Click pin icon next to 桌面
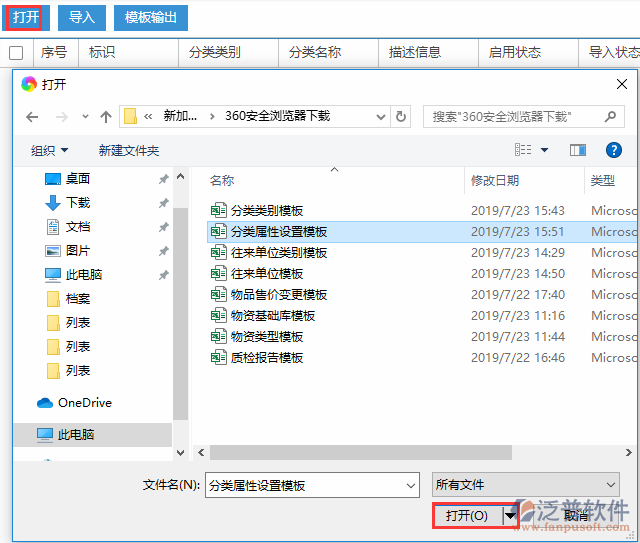Image resolution: width=640 pixels, height=543 pixels. (x=163, y=179)
